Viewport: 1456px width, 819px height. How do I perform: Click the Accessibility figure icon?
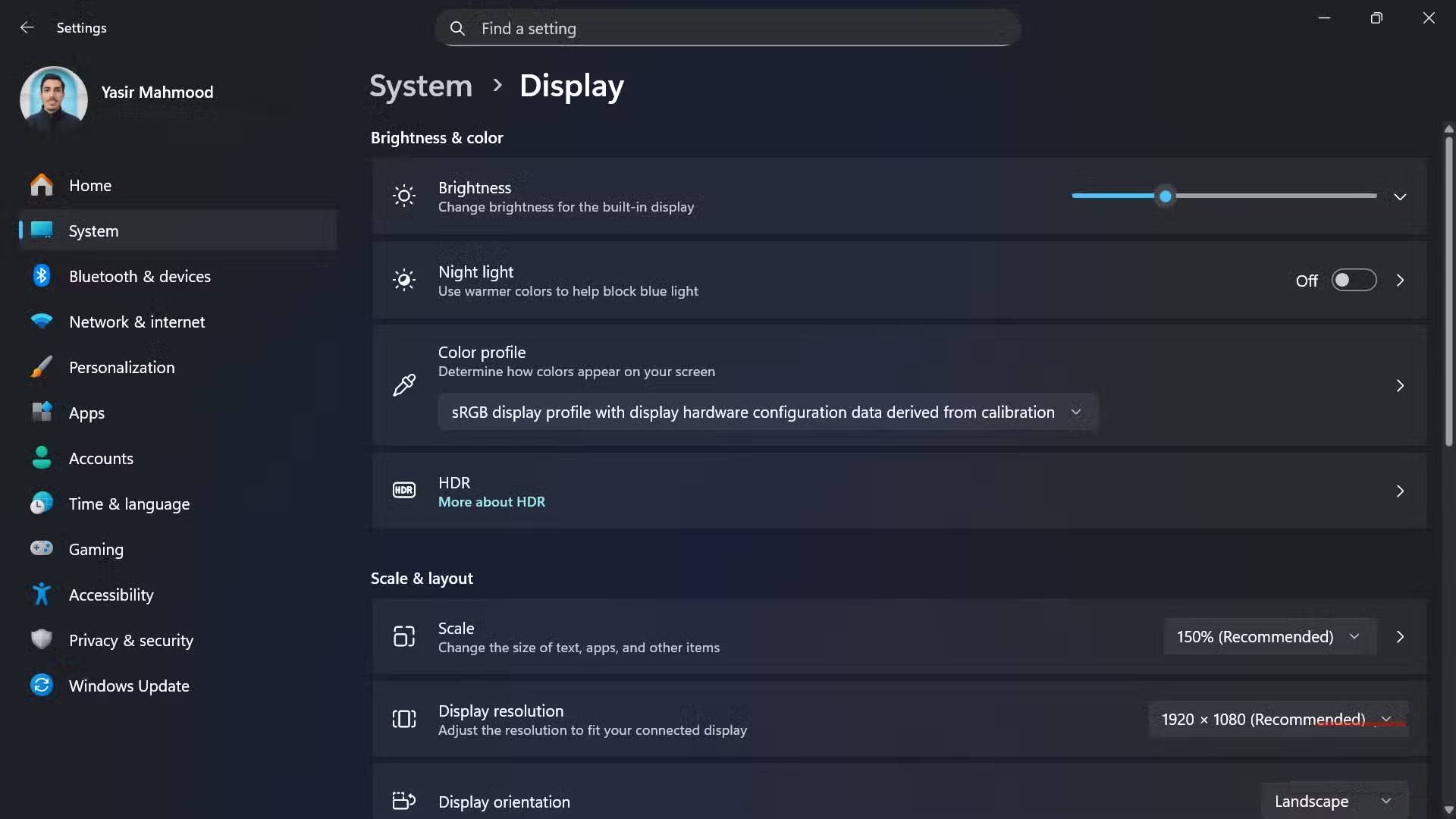pos(42,595)
